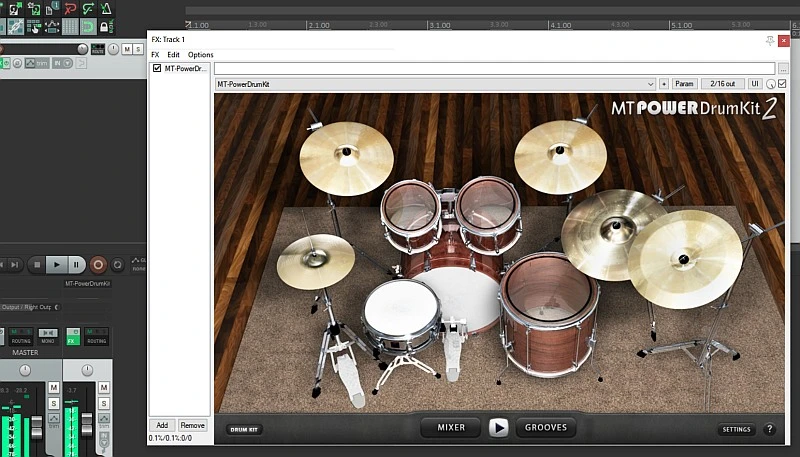
Task: Open the Output / Right Out dropdown in mixer
Action: pyautogui.click(x=30, y=307)
